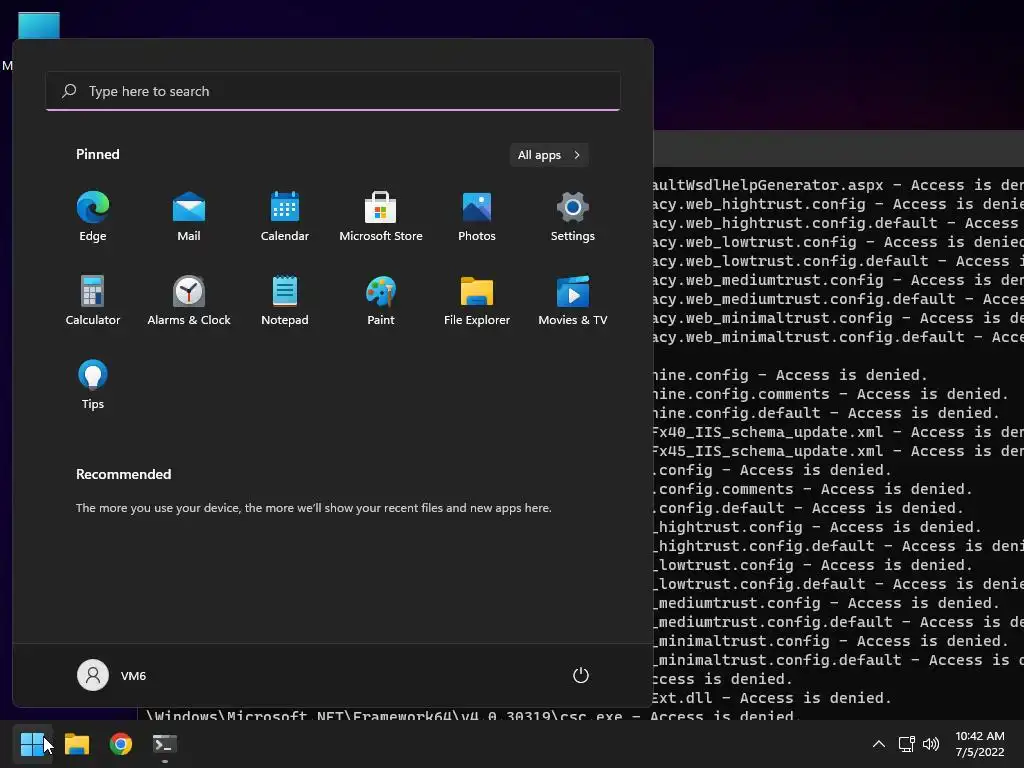Click the All apps button
The image size is (1024, 768).
(549, 155)
